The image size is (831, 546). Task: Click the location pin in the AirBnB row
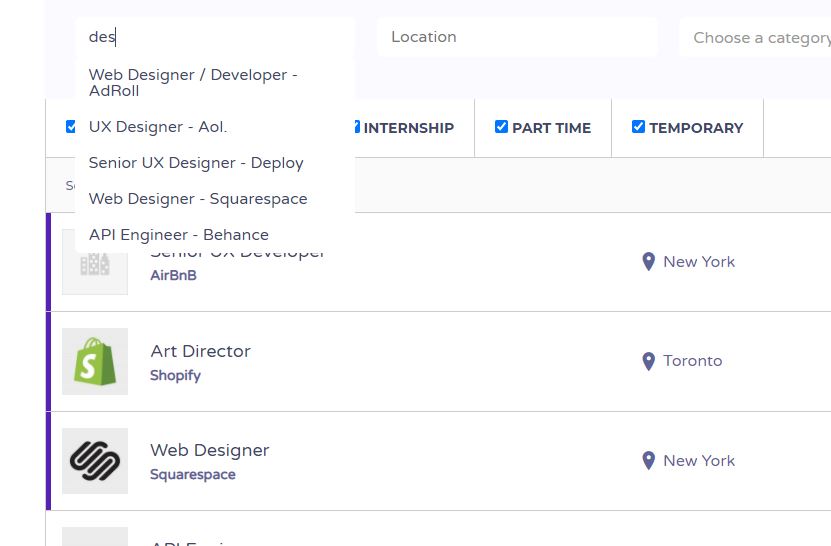click(649, 261)
